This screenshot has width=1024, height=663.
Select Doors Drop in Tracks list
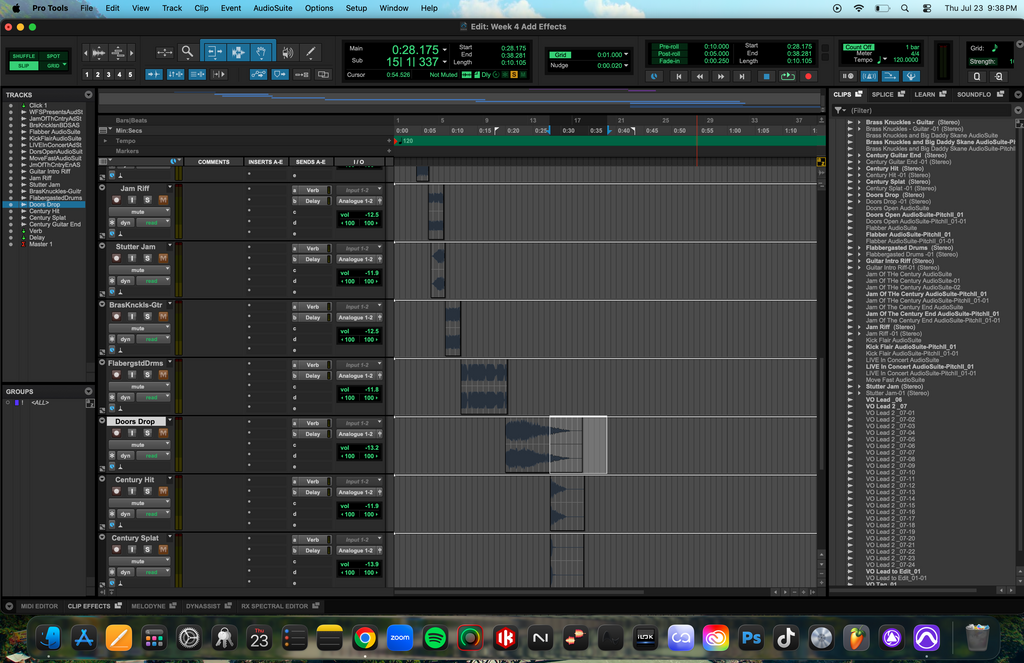coord(44,204)
